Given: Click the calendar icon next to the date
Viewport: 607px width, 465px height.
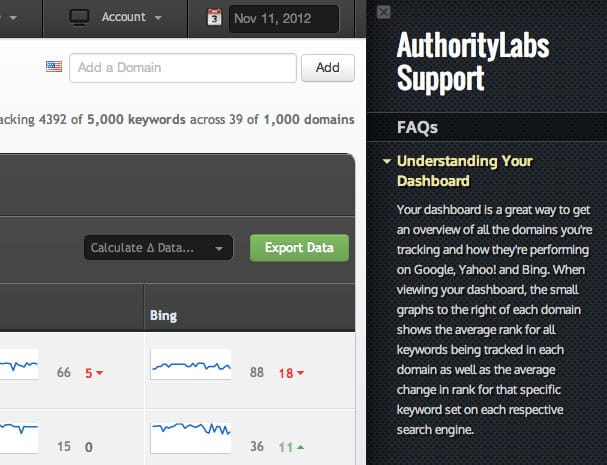Looking at the screenshot, I should coord(214,17).
